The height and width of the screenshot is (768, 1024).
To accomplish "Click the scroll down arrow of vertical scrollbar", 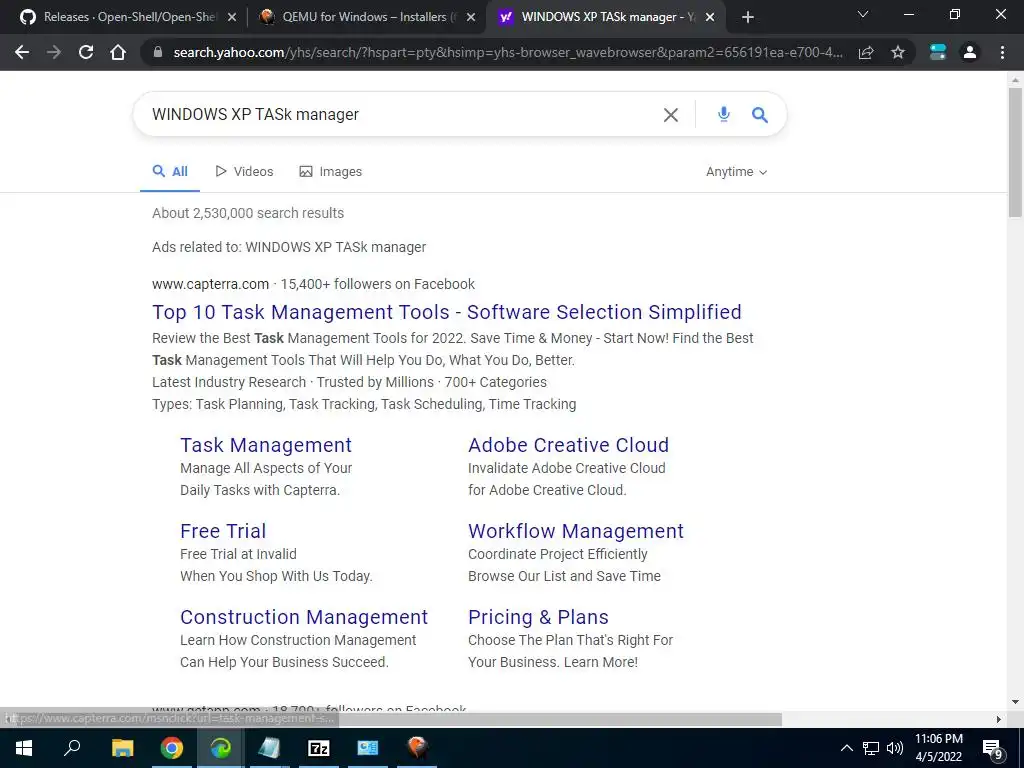I will (1015, 702).
